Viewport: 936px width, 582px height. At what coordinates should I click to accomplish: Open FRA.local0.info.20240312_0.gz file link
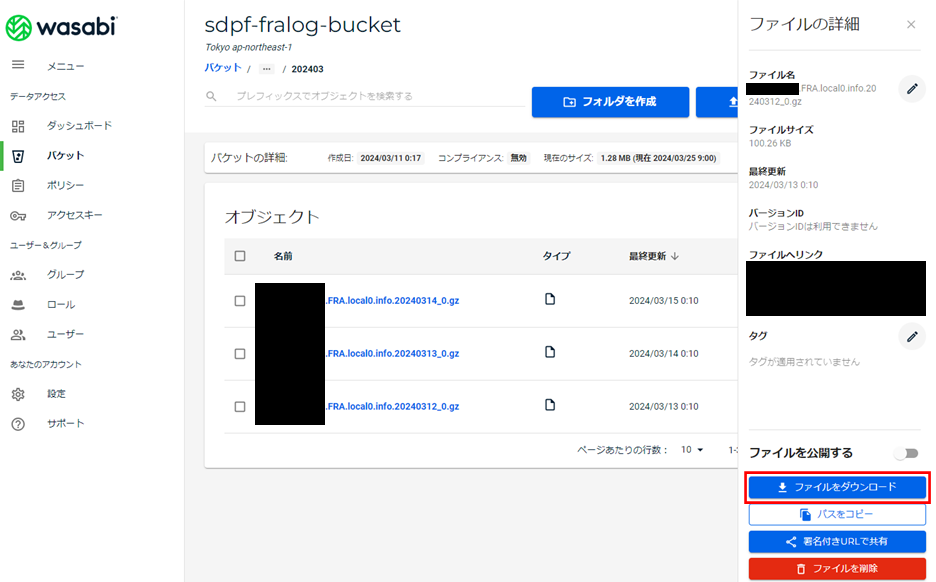[x=392, y=407]
